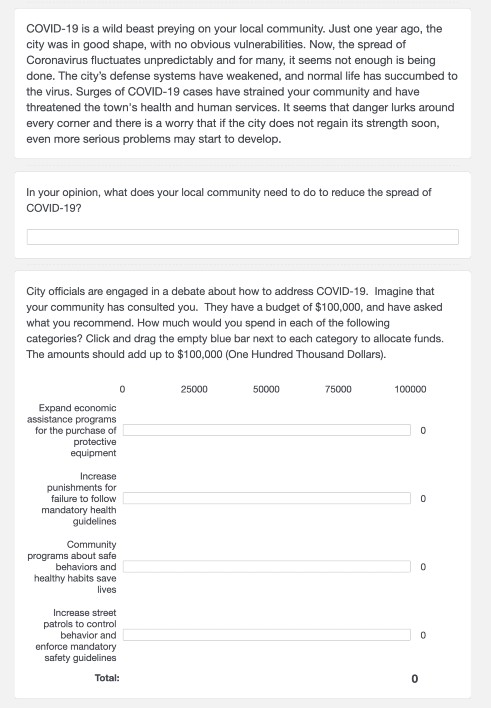Click the 'Increase punishments for failure' label
This screenshot has width=491, height=708.
point(79,498)
